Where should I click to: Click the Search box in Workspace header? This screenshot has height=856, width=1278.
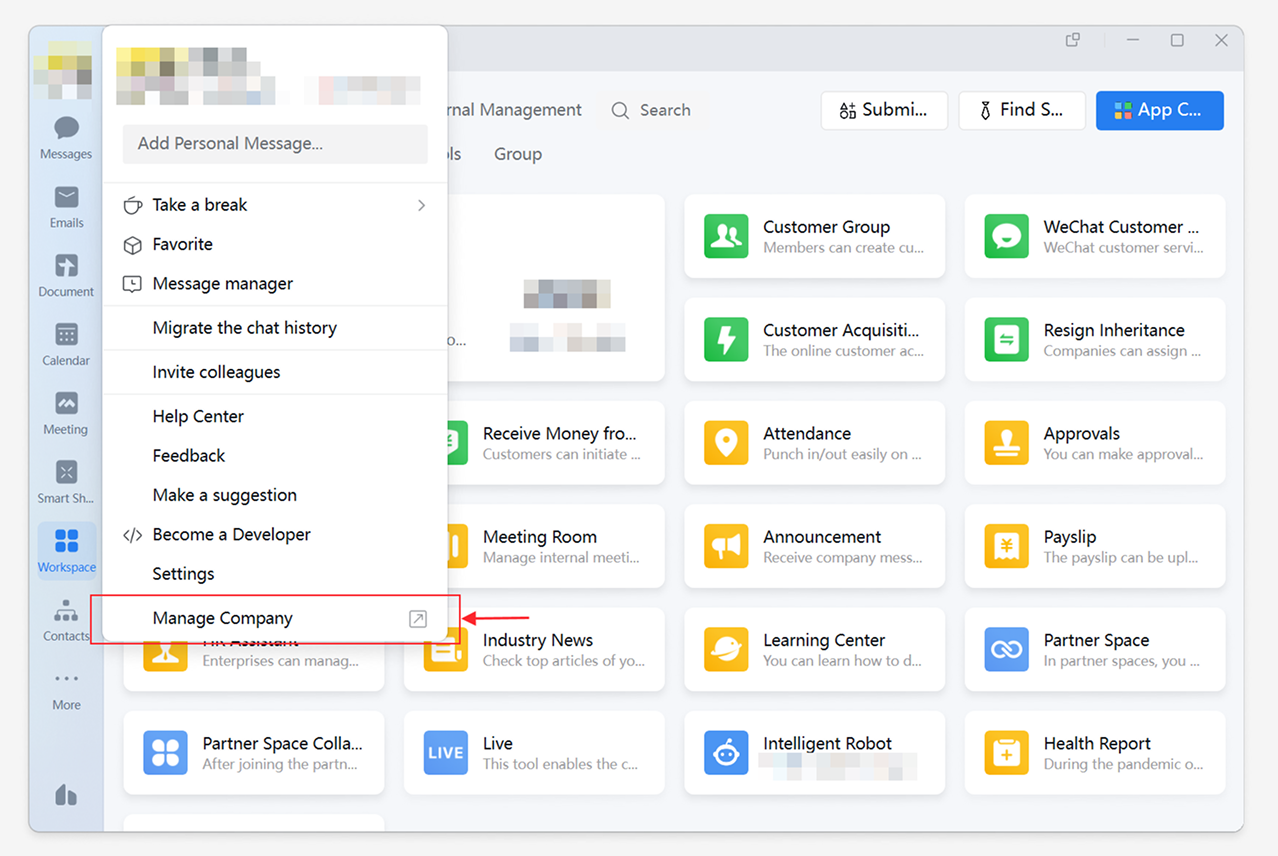(x=652, y=110)
